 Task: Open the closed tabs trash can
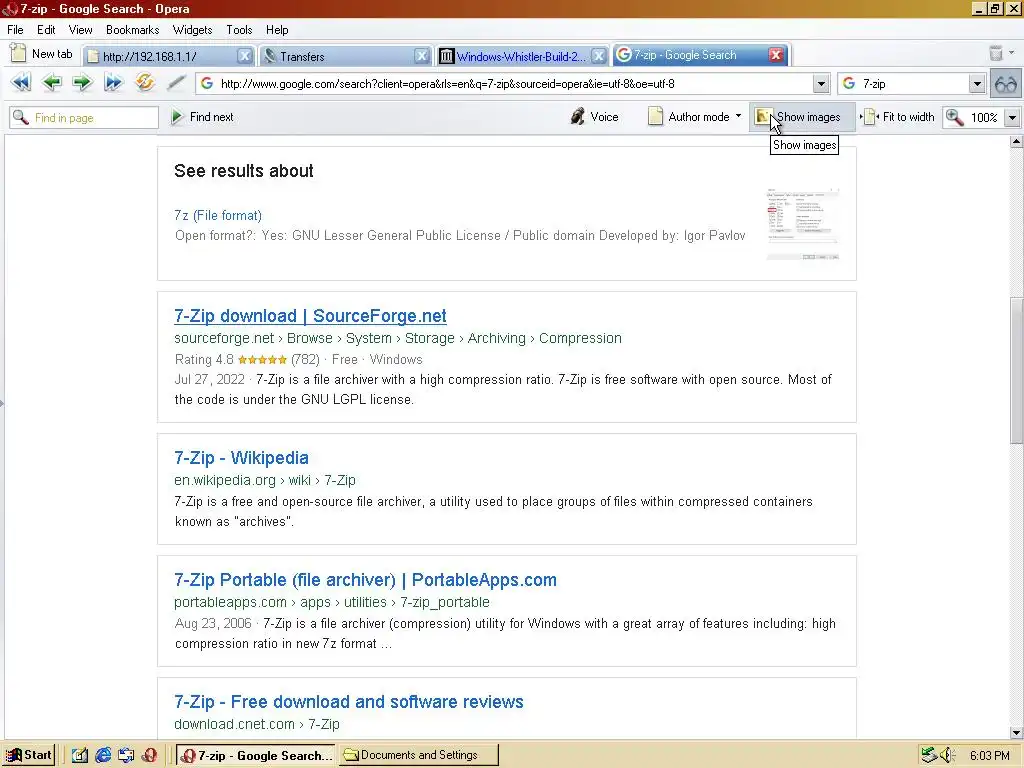(996, 54)
